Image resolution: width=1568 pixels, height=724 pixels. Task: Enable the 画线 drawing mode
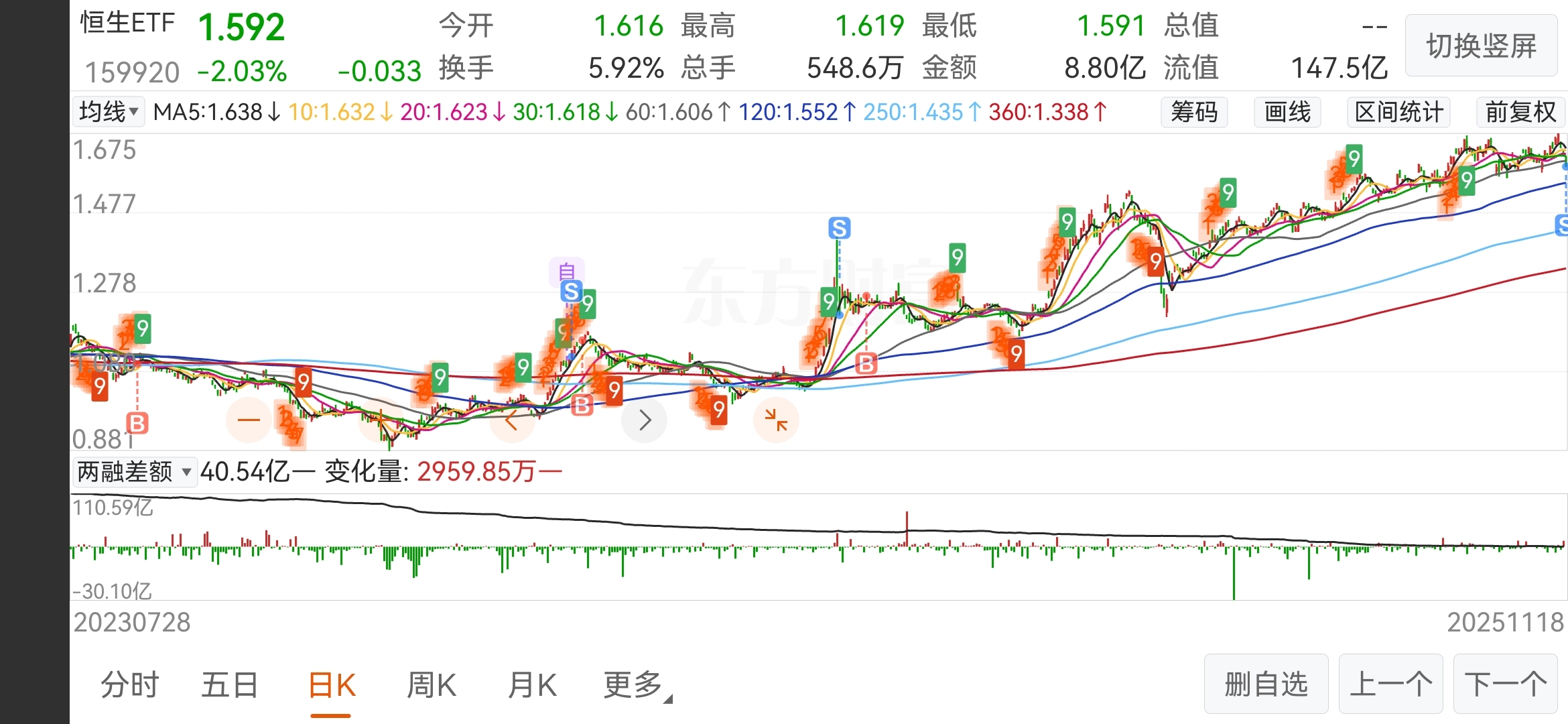(1287, 112)
